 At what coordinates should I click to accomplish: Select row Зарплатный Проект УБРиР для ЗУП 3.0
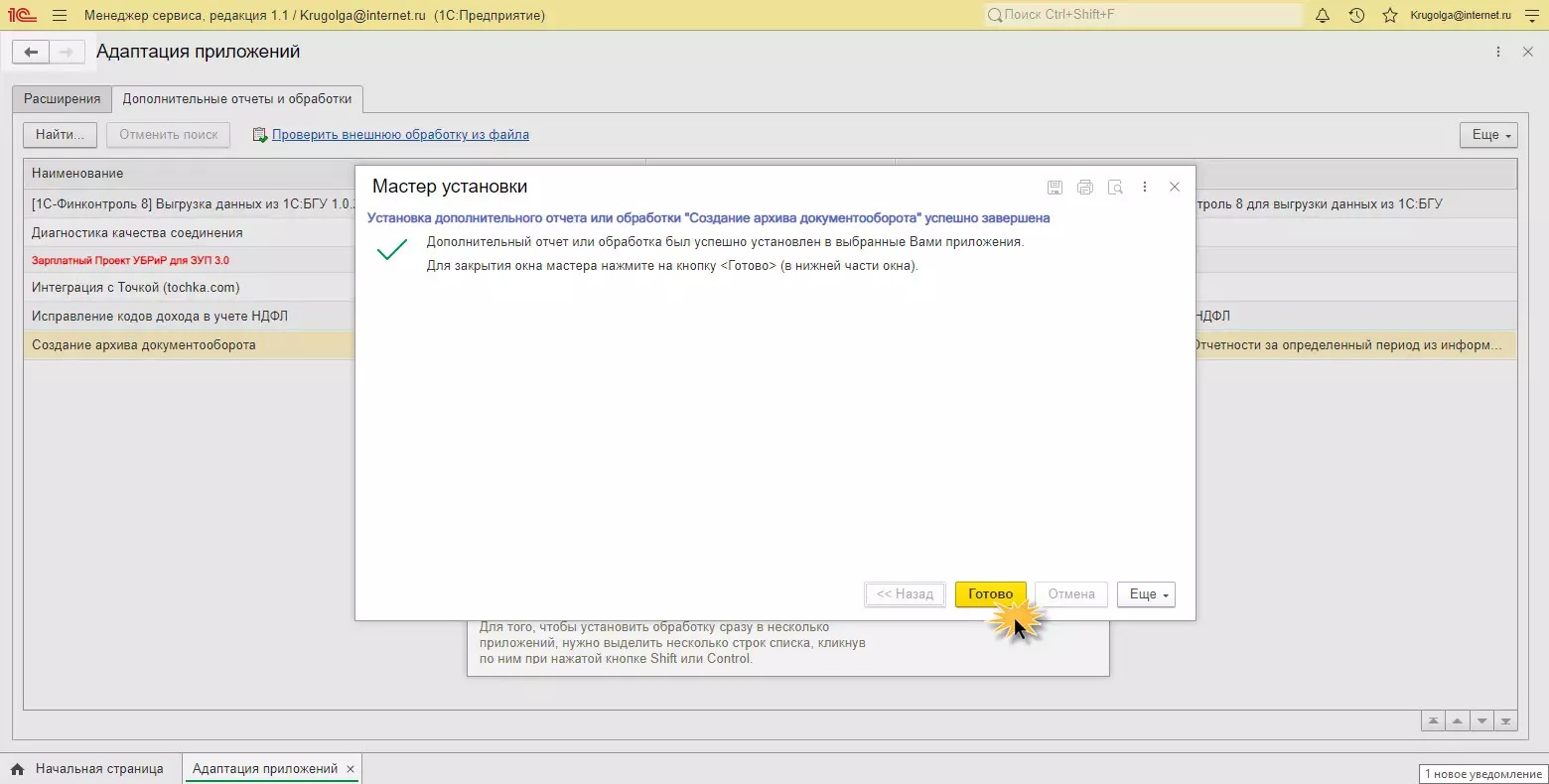(190, 260)
